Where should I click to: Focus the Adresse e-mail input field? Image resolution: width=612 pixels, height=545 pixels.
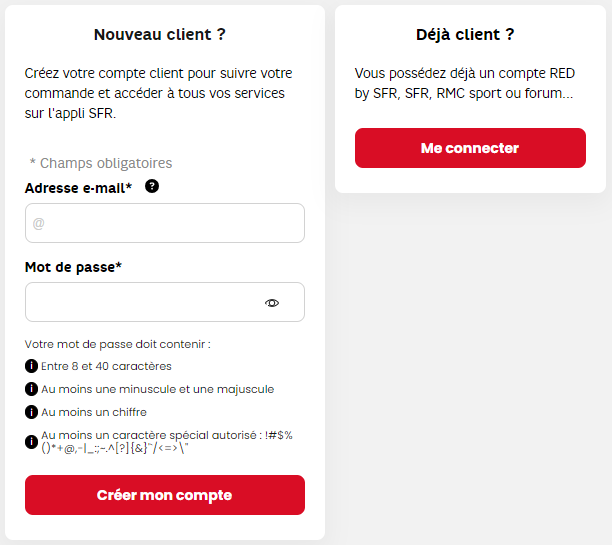point(165,223)
